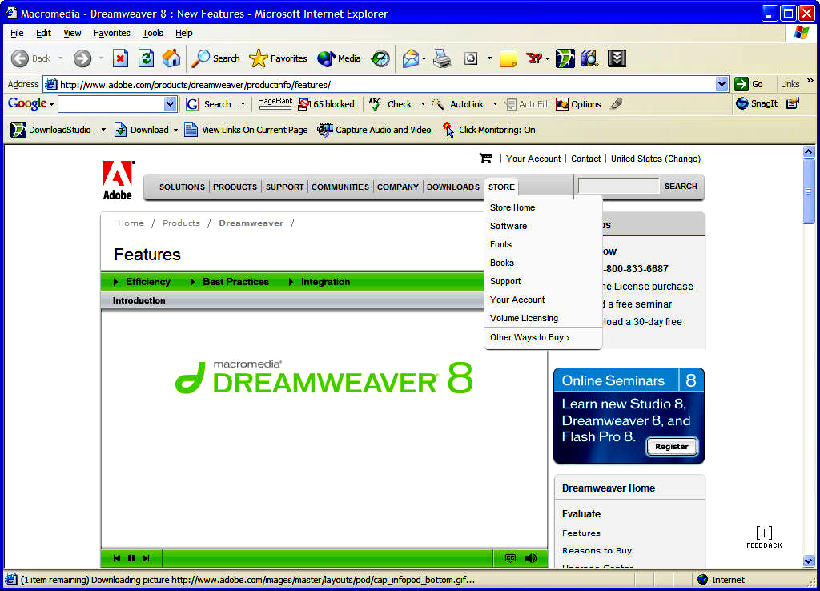Open the address bar dropdown arrow
Viewport: 820px width, 591px height.
(722, 84)
